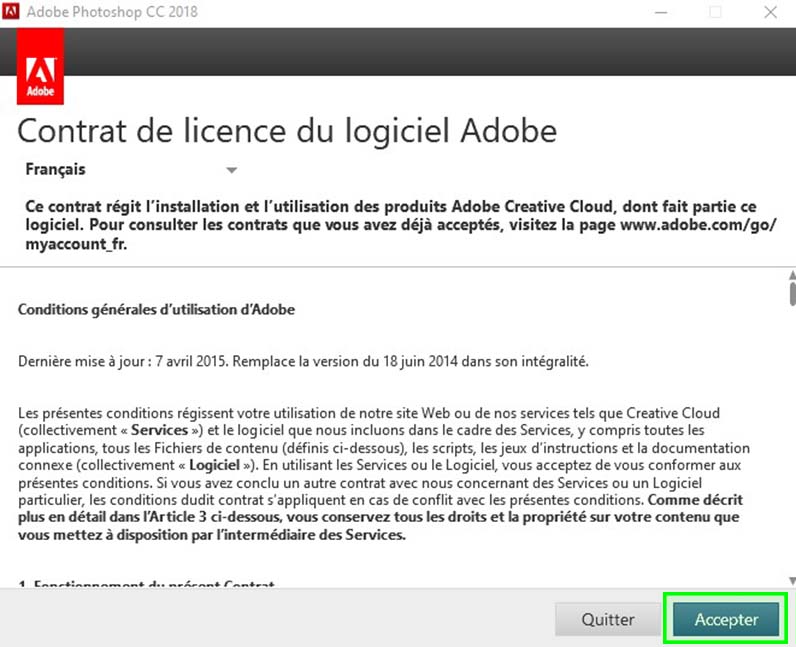Minimize the Photoshop installer window
796x647 pixels.
pyautogui.click(x=660, y=12)
